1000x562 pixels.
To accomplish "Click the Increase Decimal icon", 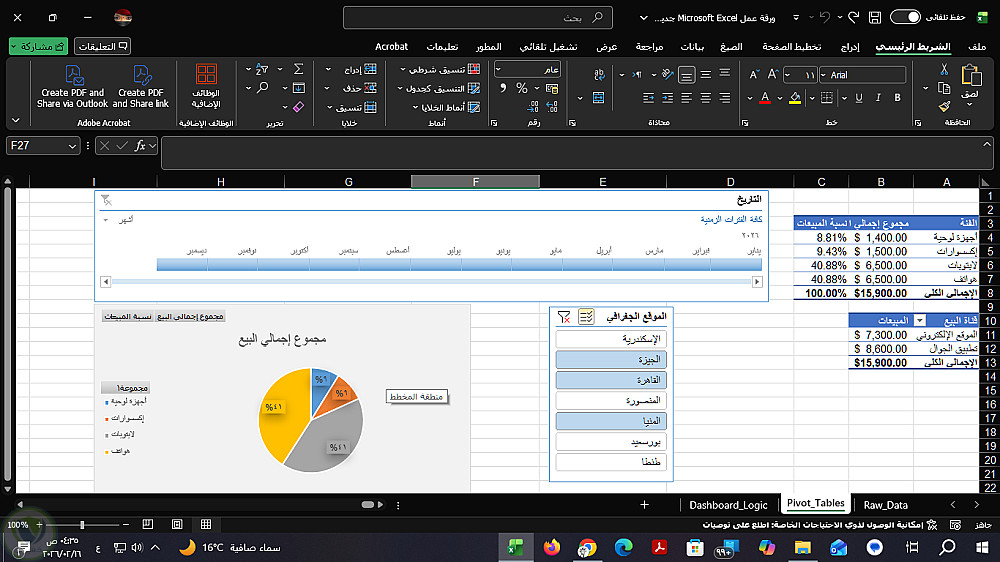I will (552, 107).
